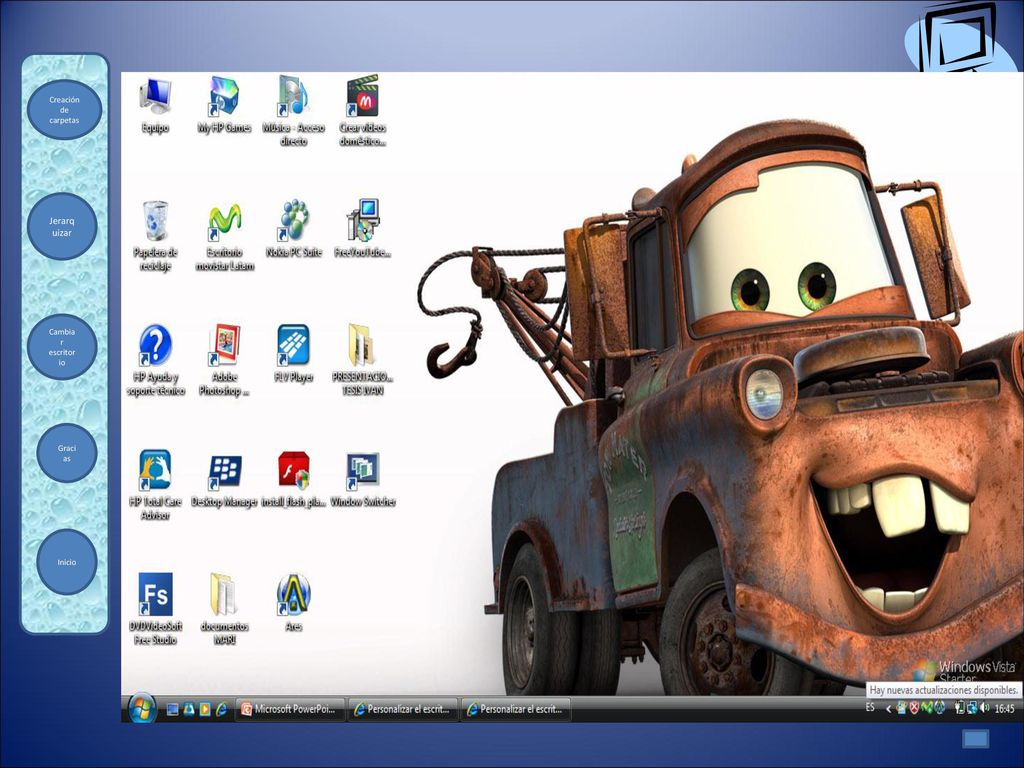Select HP Ayuda y soporte técnico icon
The width and height of the screenshot is (1024, 768).
pos(155,360)
